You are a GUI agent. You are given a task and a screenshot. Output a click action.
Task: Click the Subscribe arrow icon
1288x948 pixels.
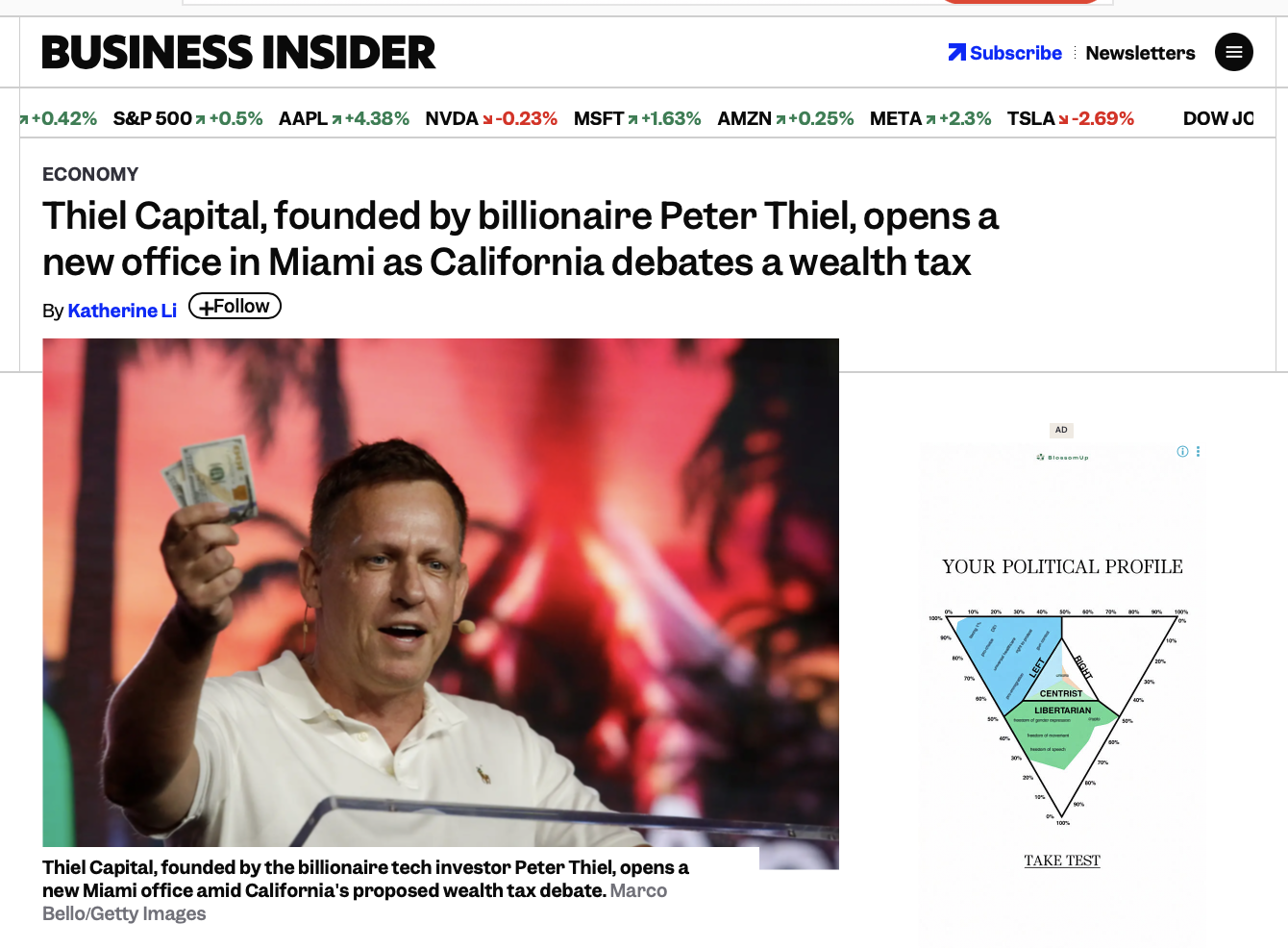pyautogui.click(x=956, y=52)
